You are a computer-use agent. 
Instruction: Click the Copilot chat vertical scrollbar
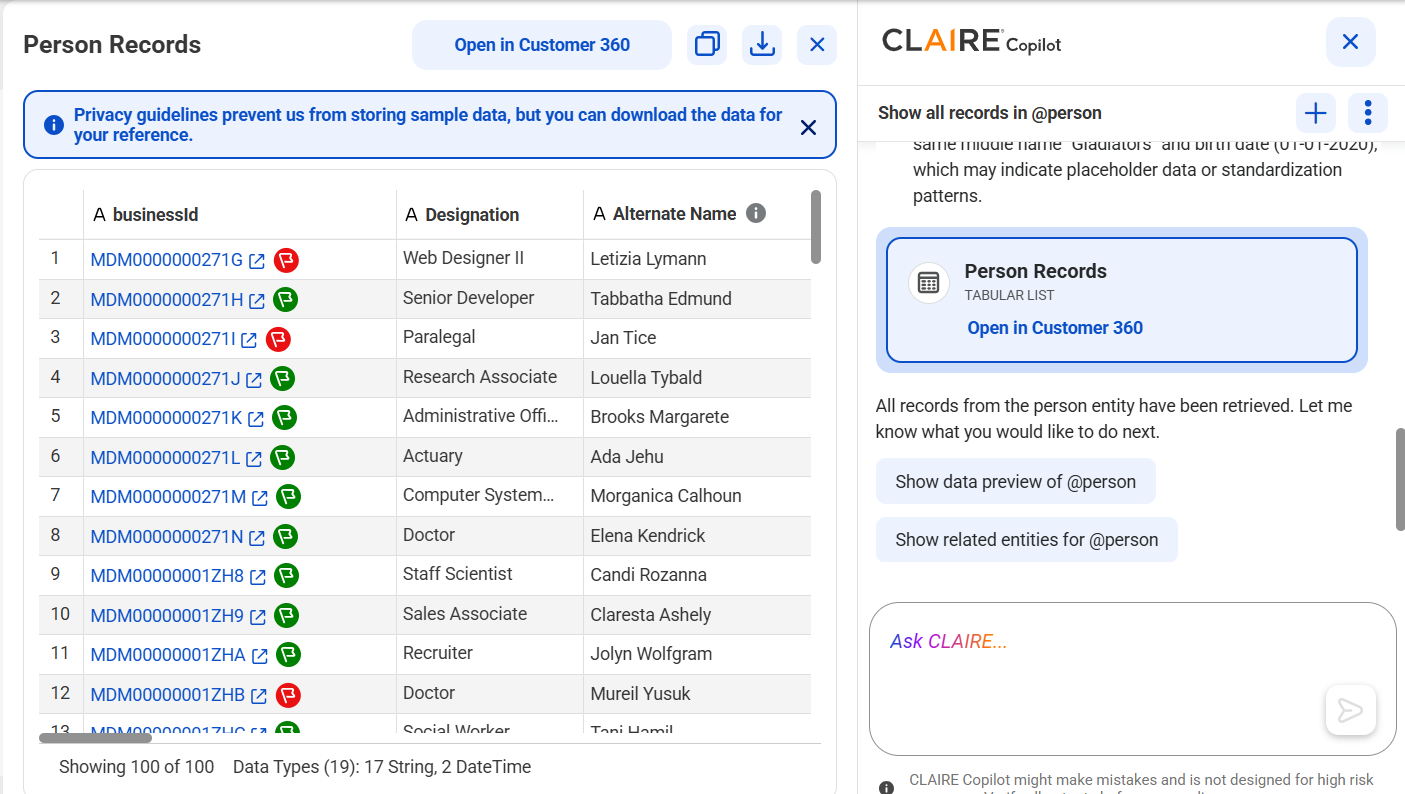tap(1400, 479)
